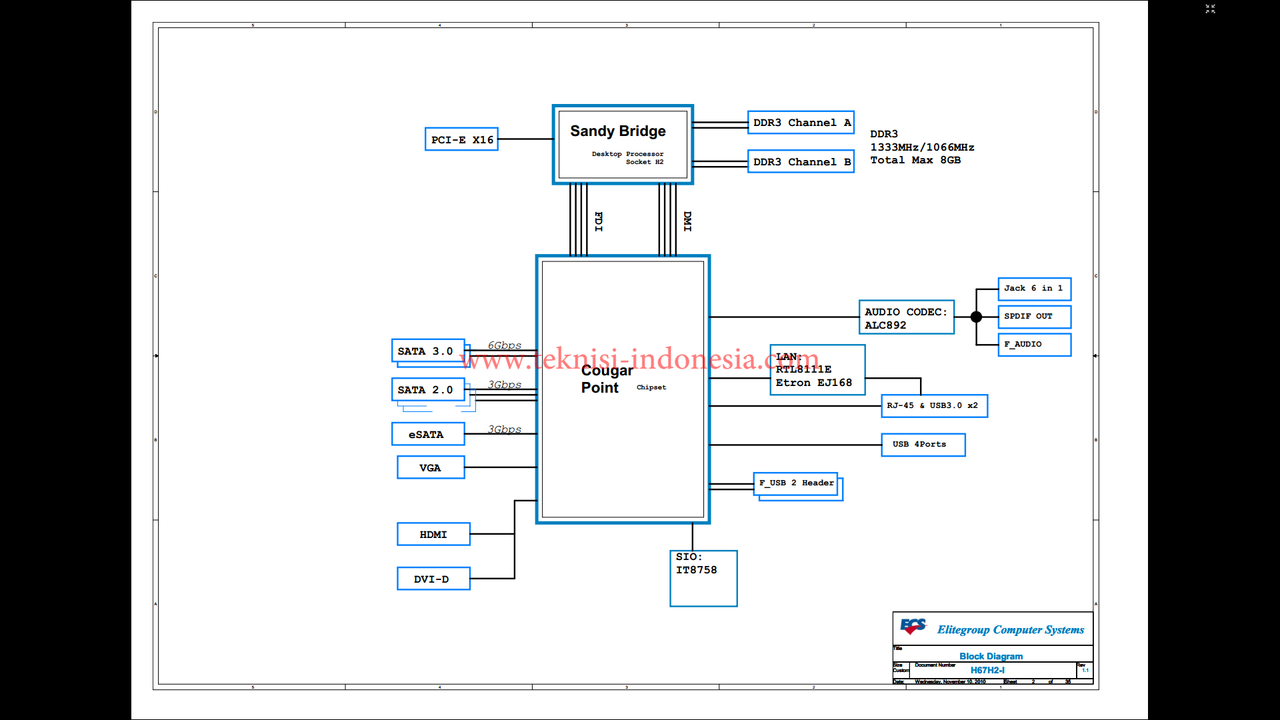Click the Block Diagram title text
This screenshot has height=720, width=1280.
click(x=991, y=657)
